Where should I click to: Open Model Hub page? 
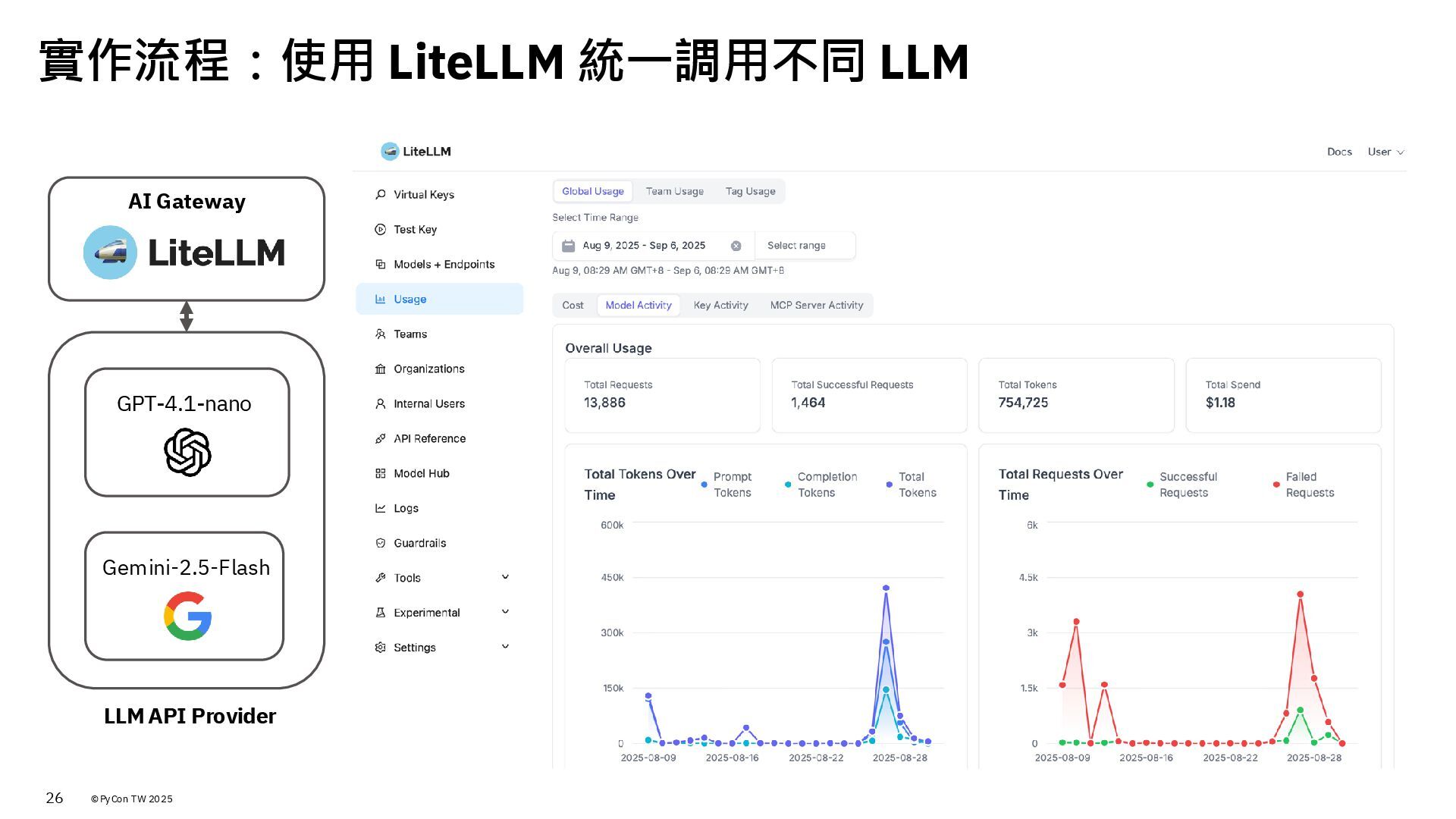[440, 474]
